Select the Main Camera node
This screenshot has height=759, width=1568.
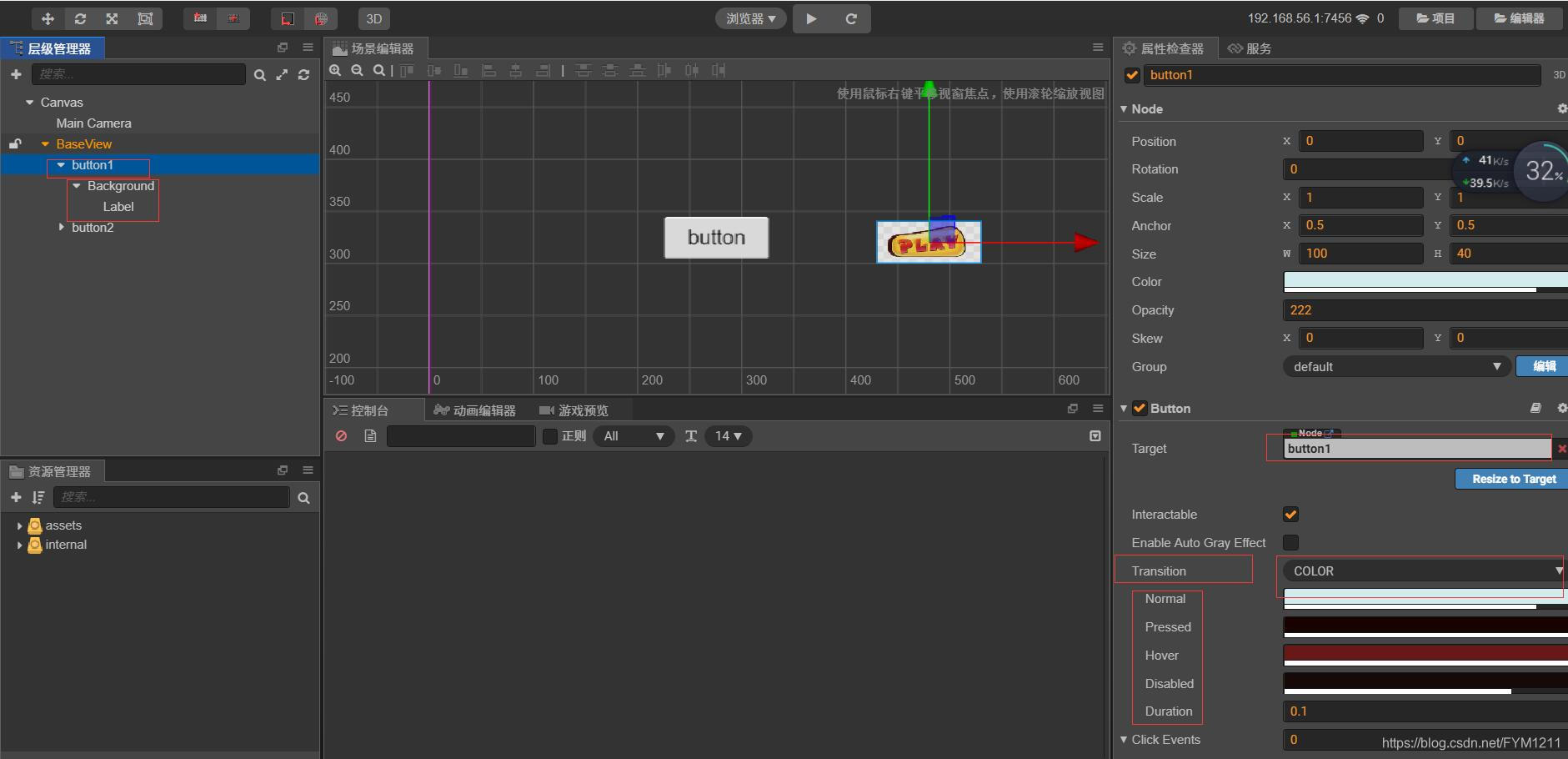coord(93,123)
